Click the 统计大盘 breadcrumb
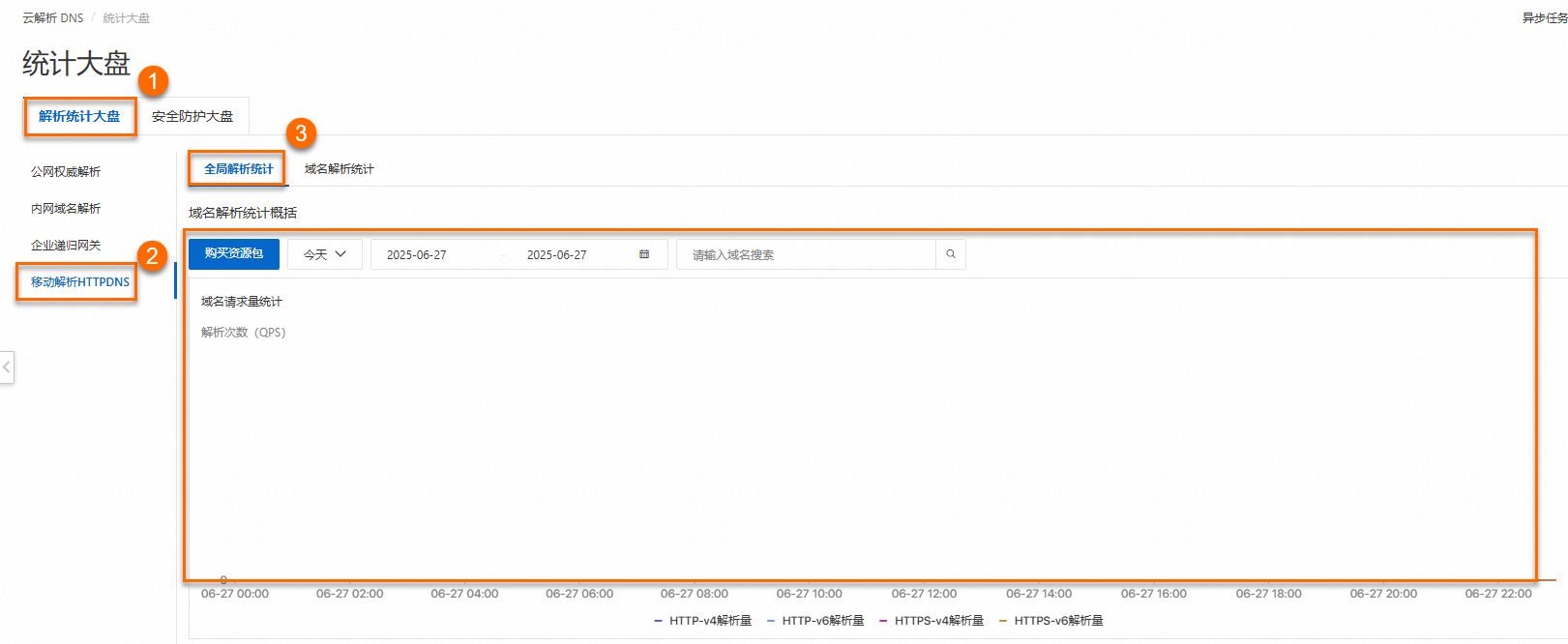Viewport: 1568px width, 644px height. [127, 17]
